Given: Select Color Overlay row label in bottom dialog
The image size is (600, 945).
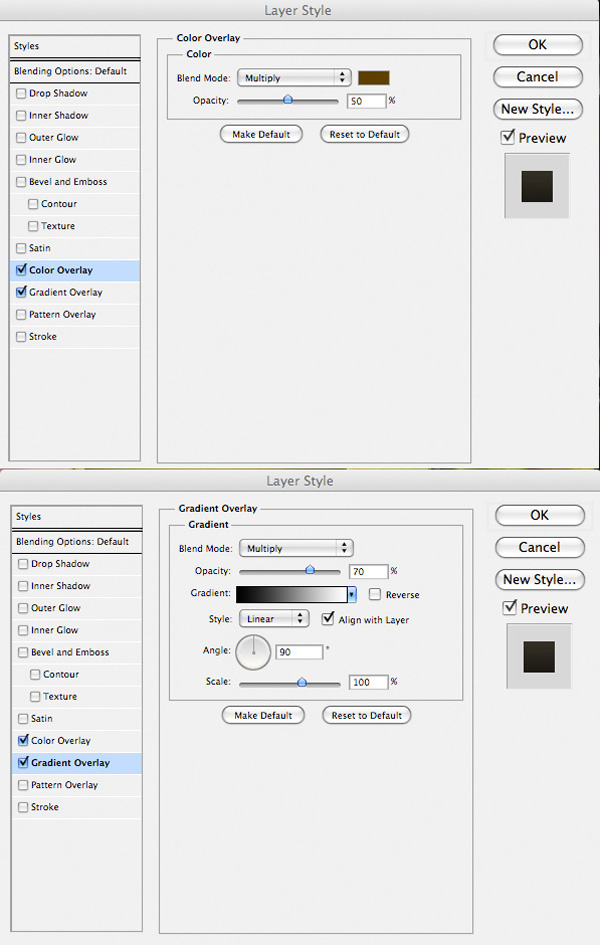Looking at the screenshot, I should click(x=61, y=741).
